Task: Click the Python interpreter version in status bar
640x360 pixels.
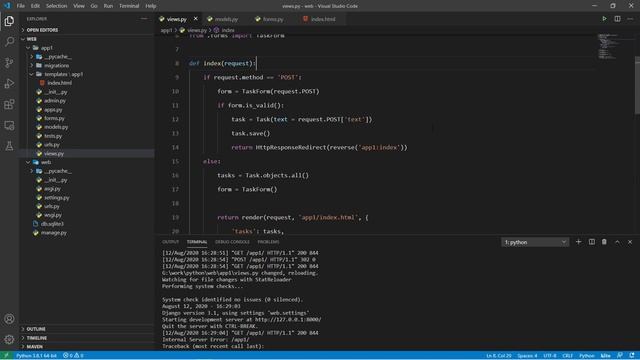Action: point(36,356)
